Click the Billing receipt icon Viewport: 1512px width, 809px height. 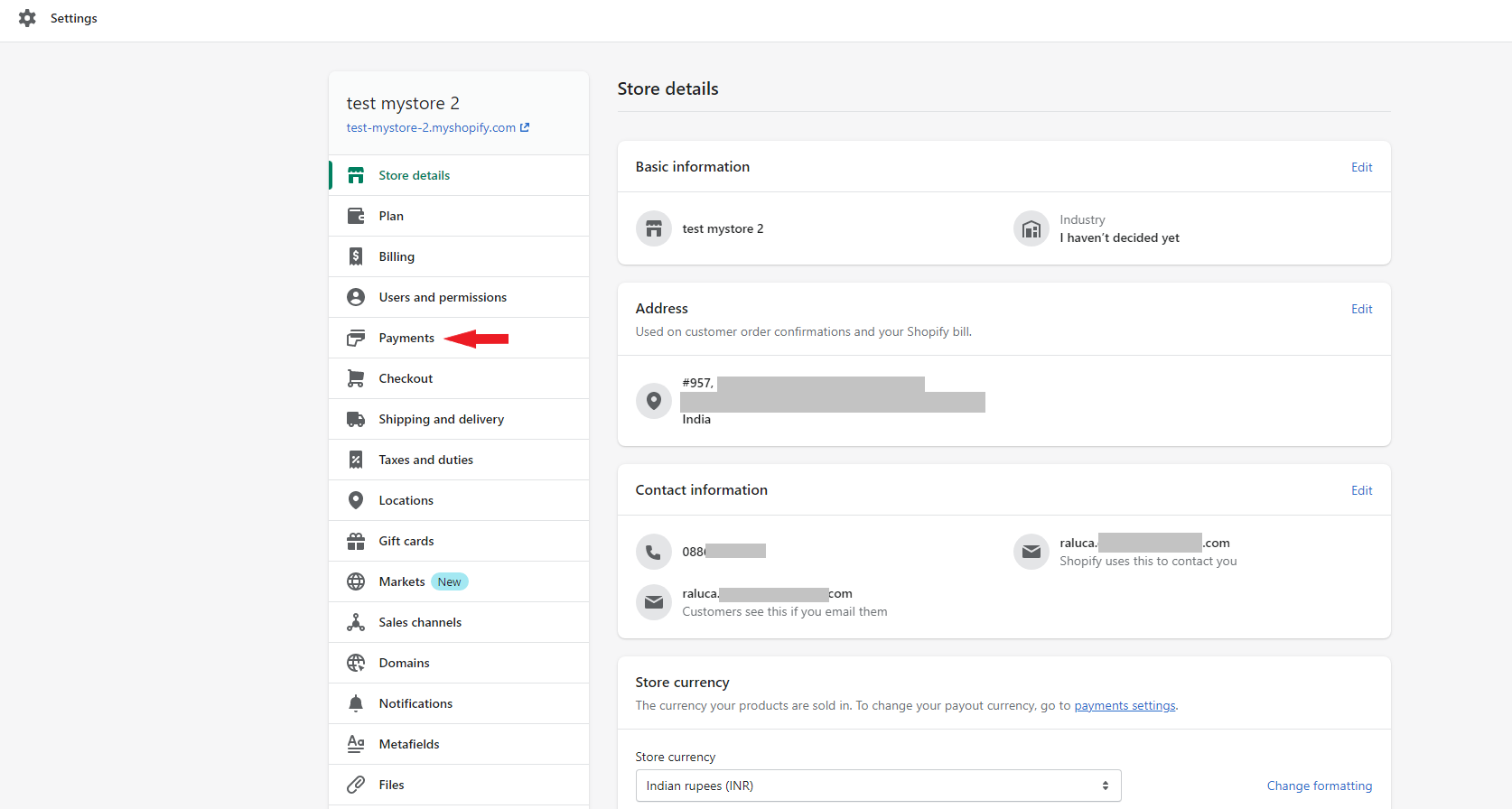pos(356,256)
